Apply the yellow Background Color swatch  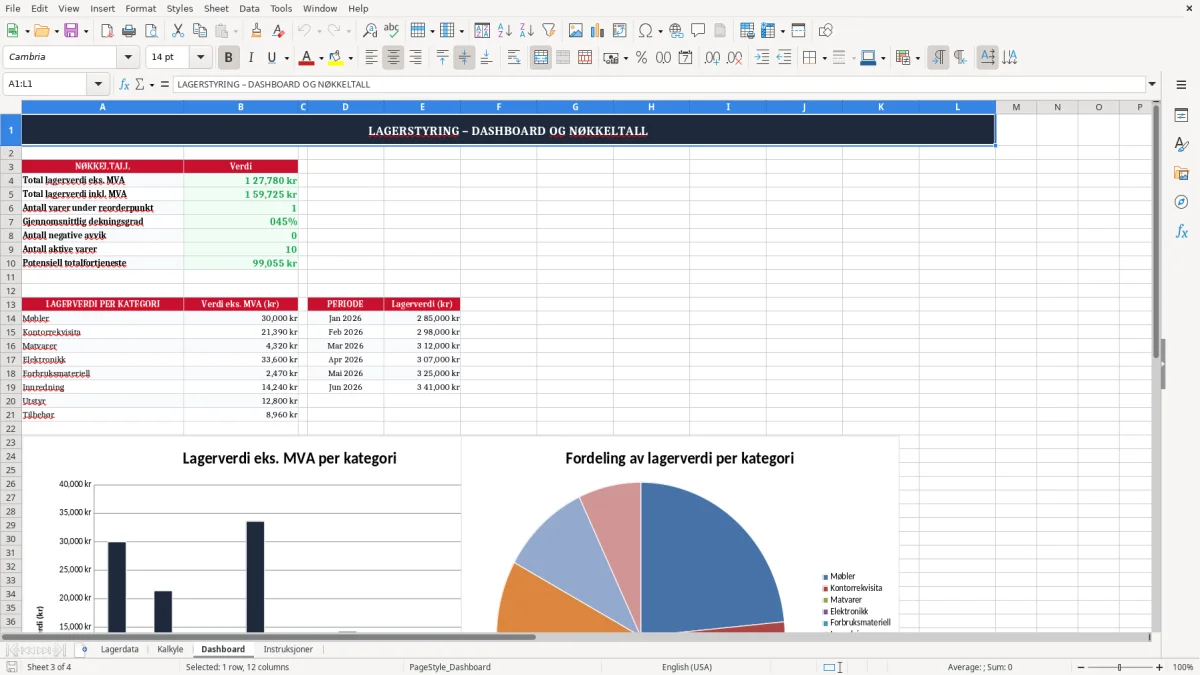336,58
